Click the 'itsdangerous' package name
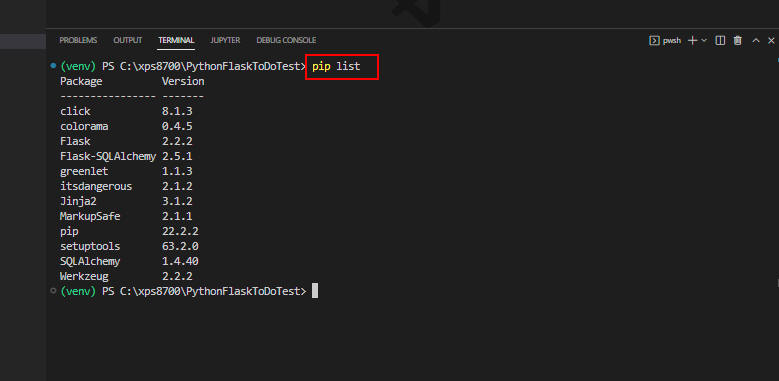This screenshot has width=779, height=381. pos(96,186)
